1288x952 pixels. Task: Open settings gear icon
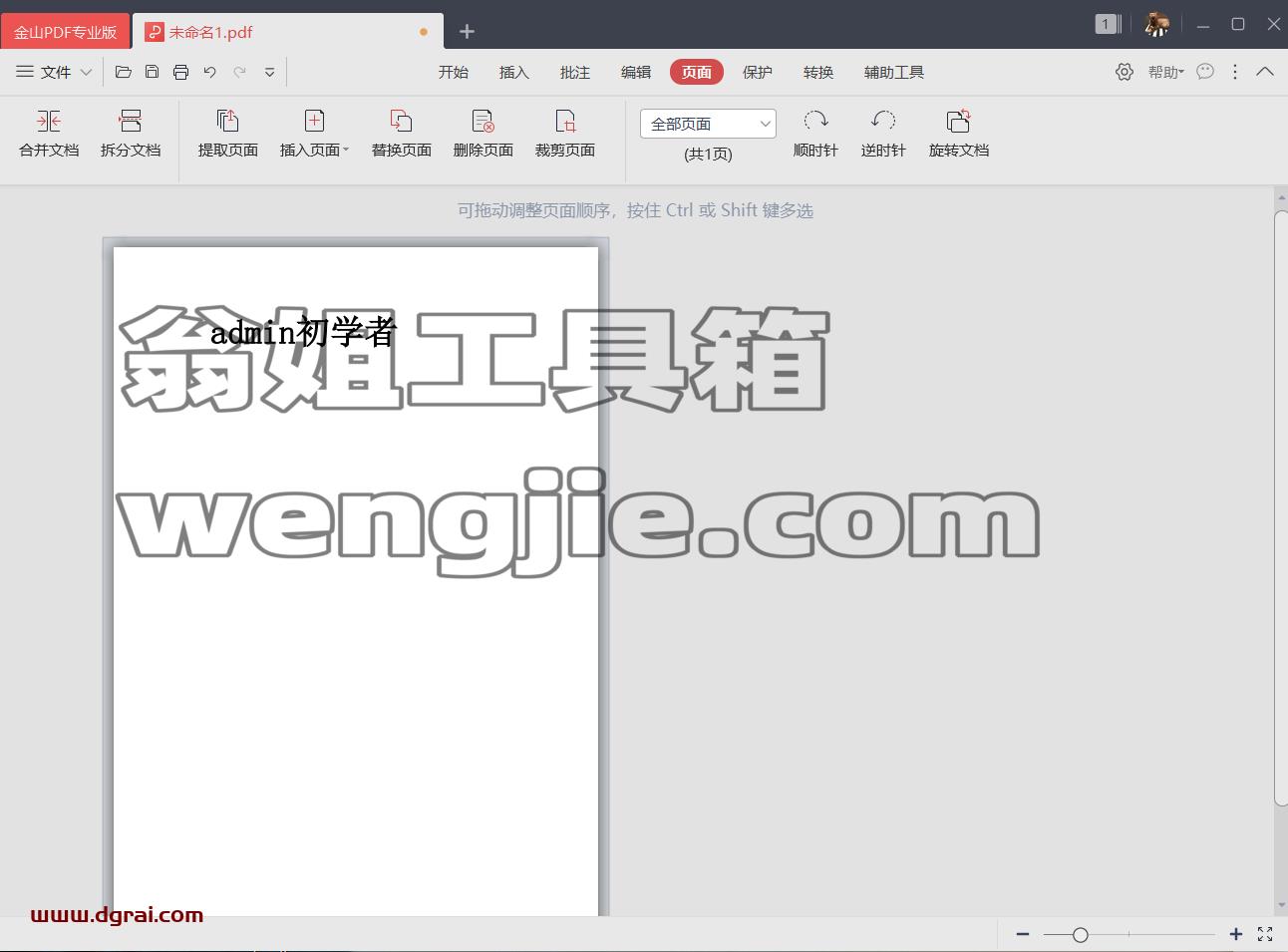click(x=1125, y=72)
